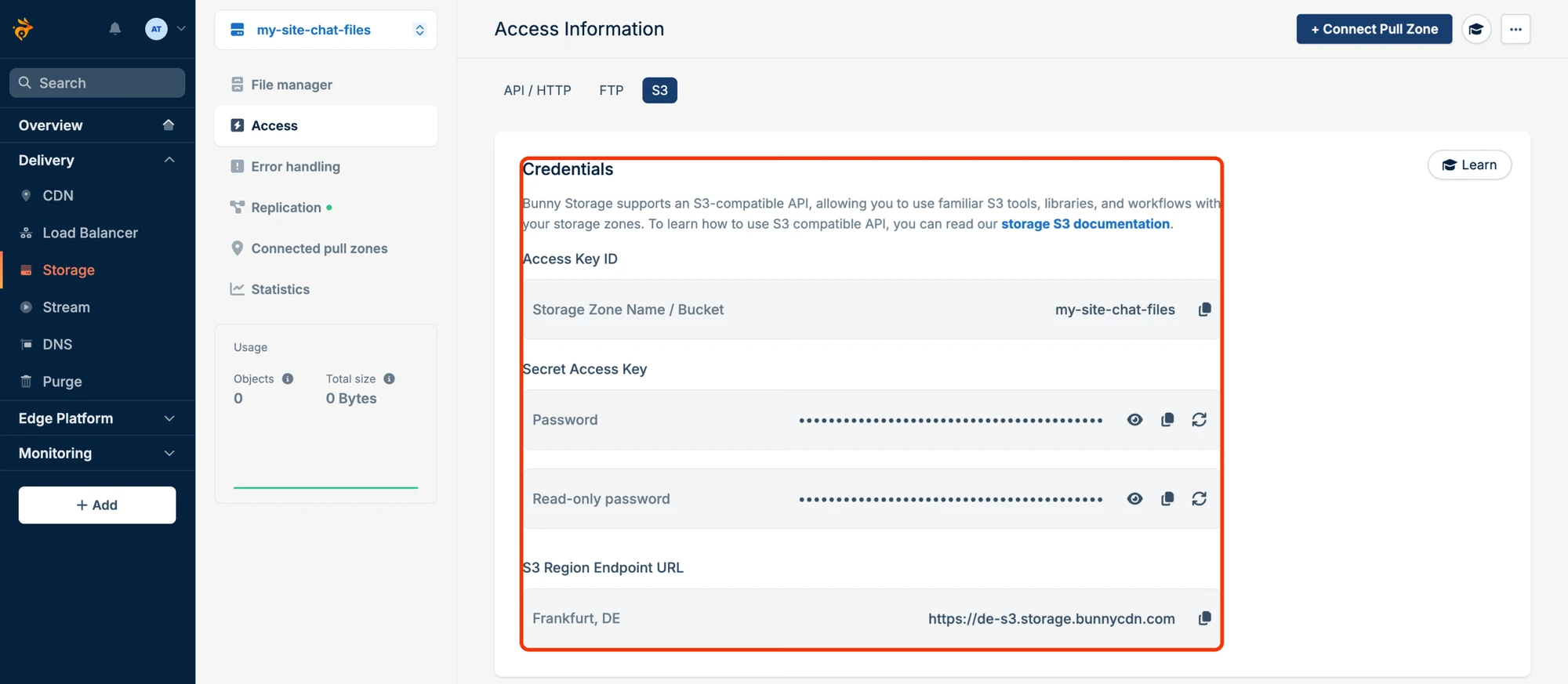Open the three-dot more options menu
Image resolution: width=1568 pixels, height=684 pixels.
[x=1515, y=29]
